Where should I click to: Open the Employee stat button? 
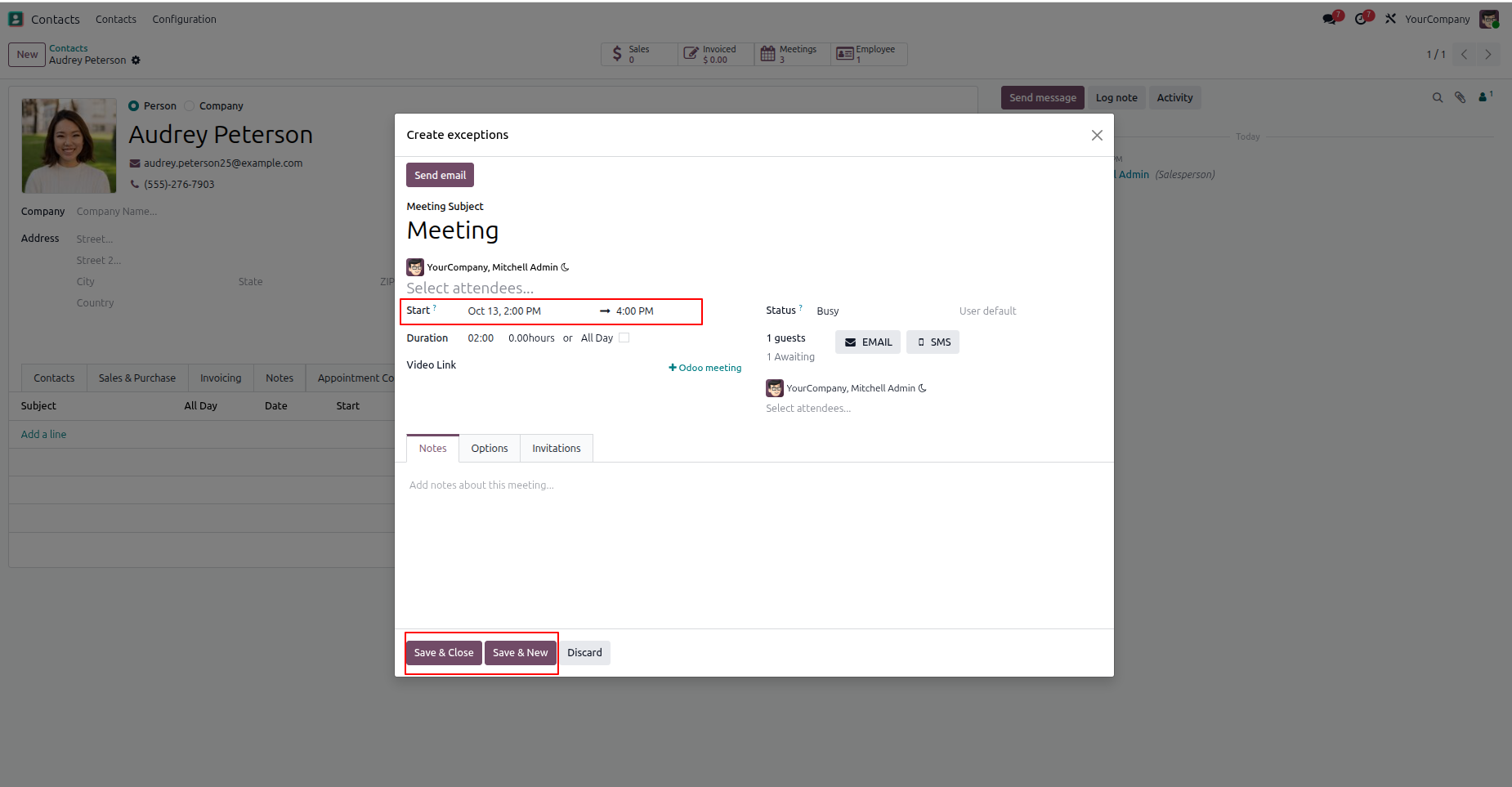(869, 54)
